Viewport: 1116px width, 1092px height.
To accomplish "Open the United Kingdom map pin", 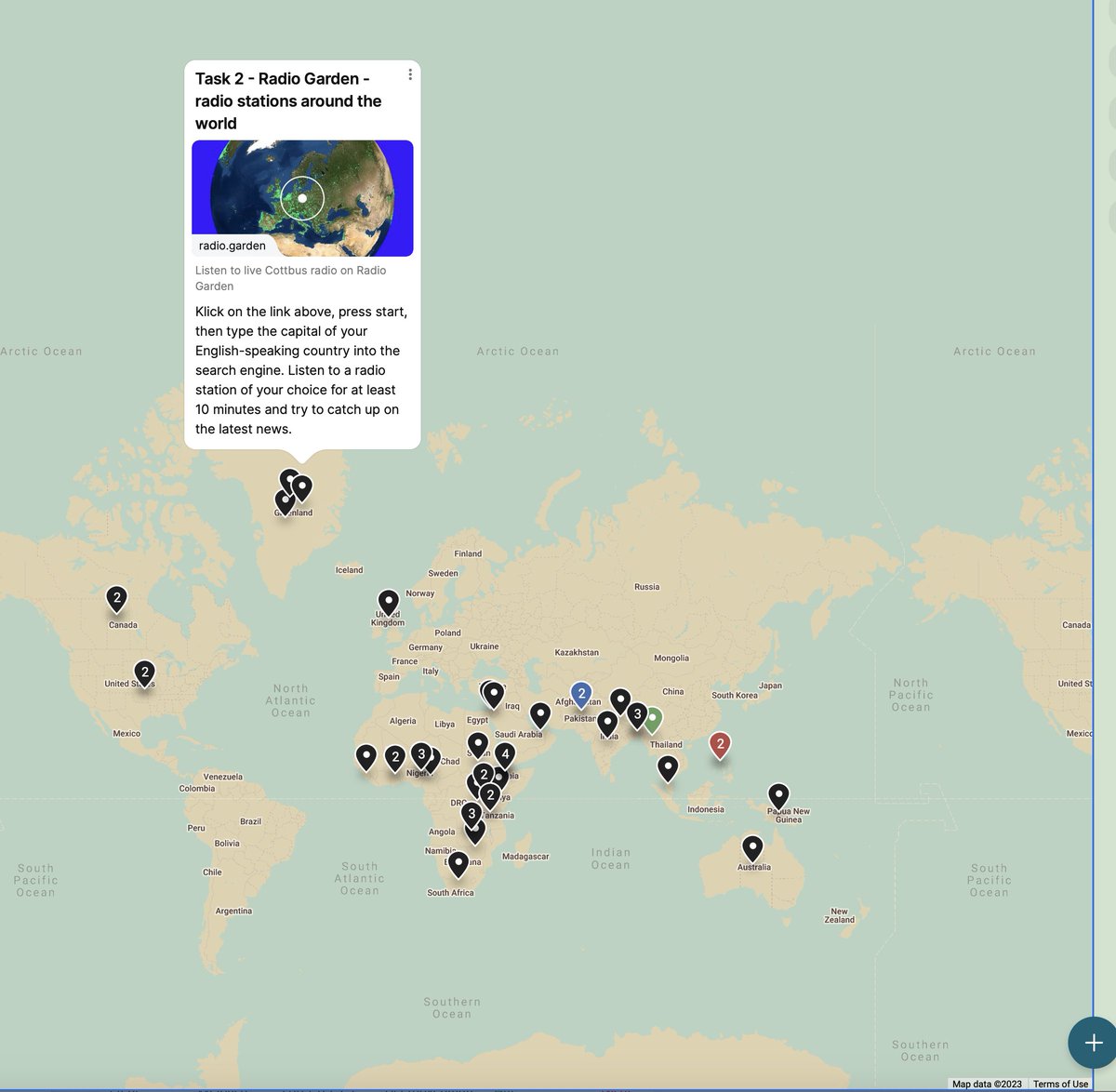I will click(388, 604).
